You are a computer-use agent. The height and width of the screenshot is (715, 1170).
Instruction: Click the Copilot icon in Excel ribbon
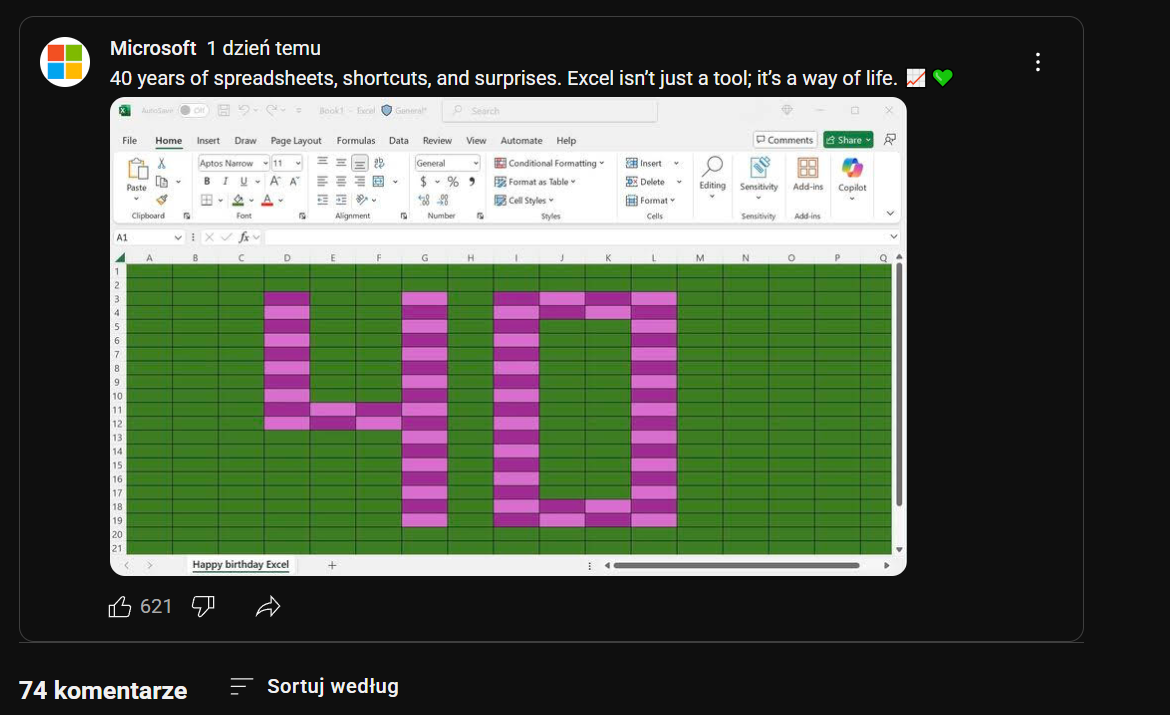(852, 174)
